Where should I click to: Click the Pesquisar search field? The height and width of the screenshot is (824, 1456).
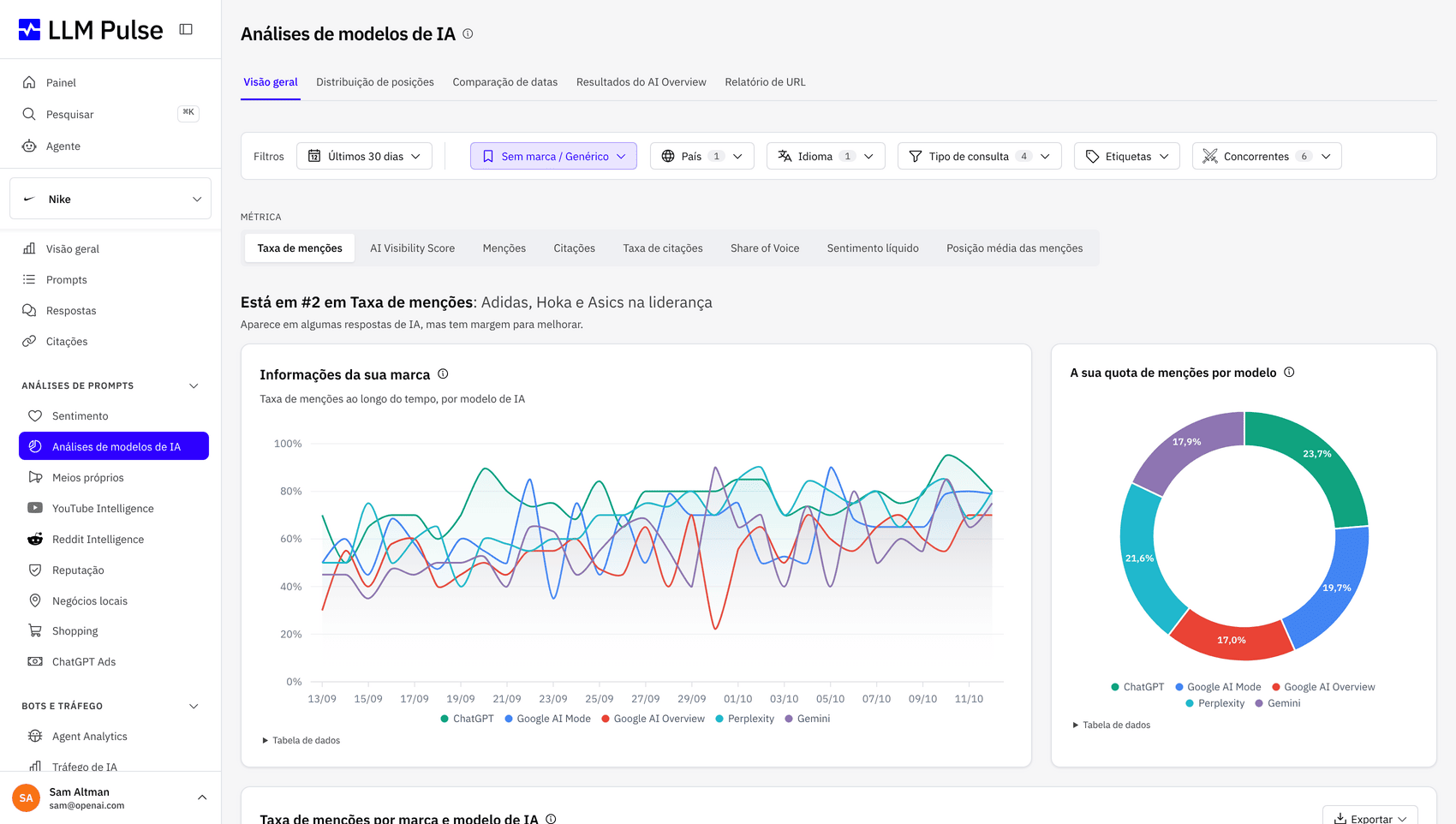pyautogui.click(x=110, y=114)
